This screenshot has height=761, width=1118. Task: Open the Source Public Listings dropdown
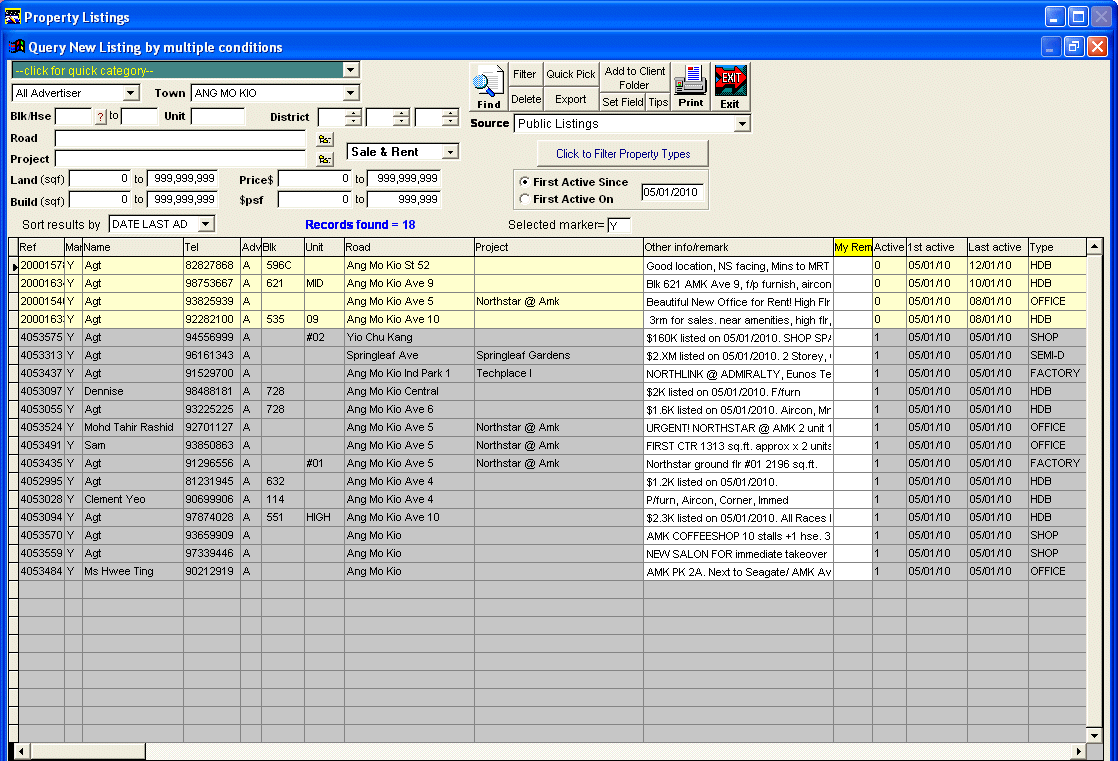(x=742, y=124)
